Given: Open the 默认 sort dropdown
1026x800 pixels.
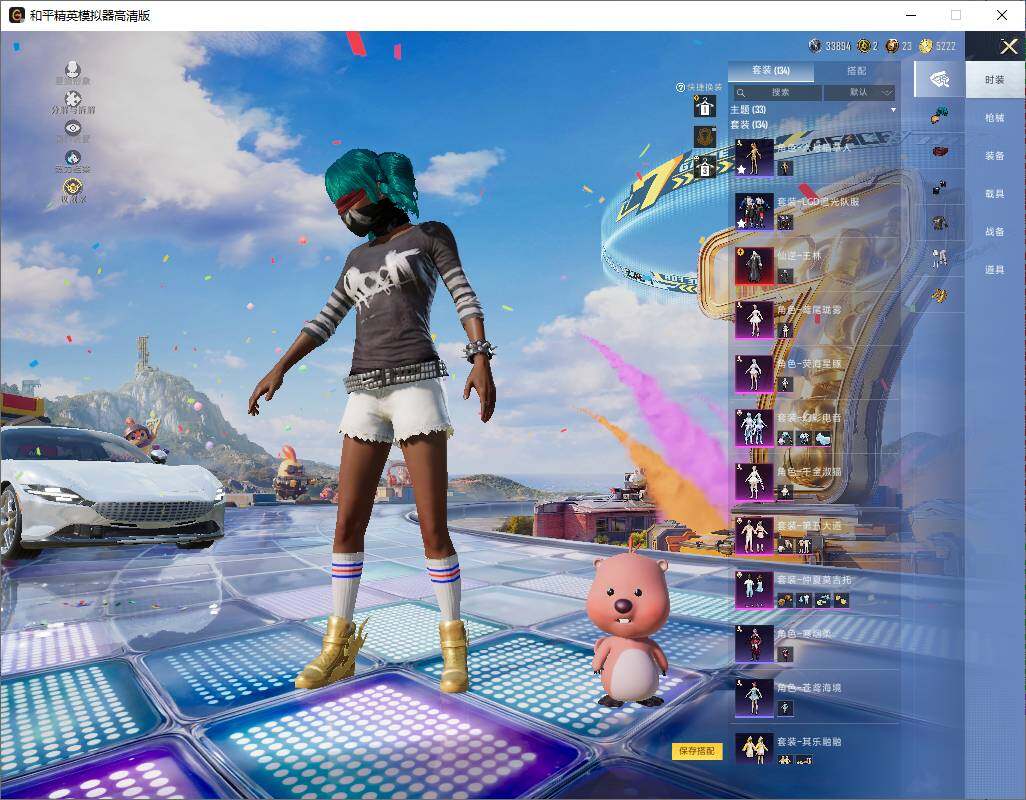Looking at the screenshot, I should point(858,92).
